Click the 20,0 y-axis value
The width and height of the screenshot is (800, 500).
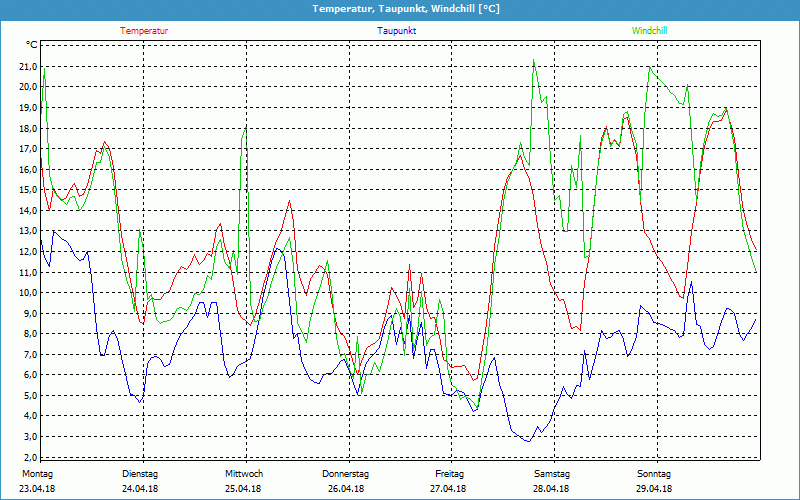click(x=29, y=87)
